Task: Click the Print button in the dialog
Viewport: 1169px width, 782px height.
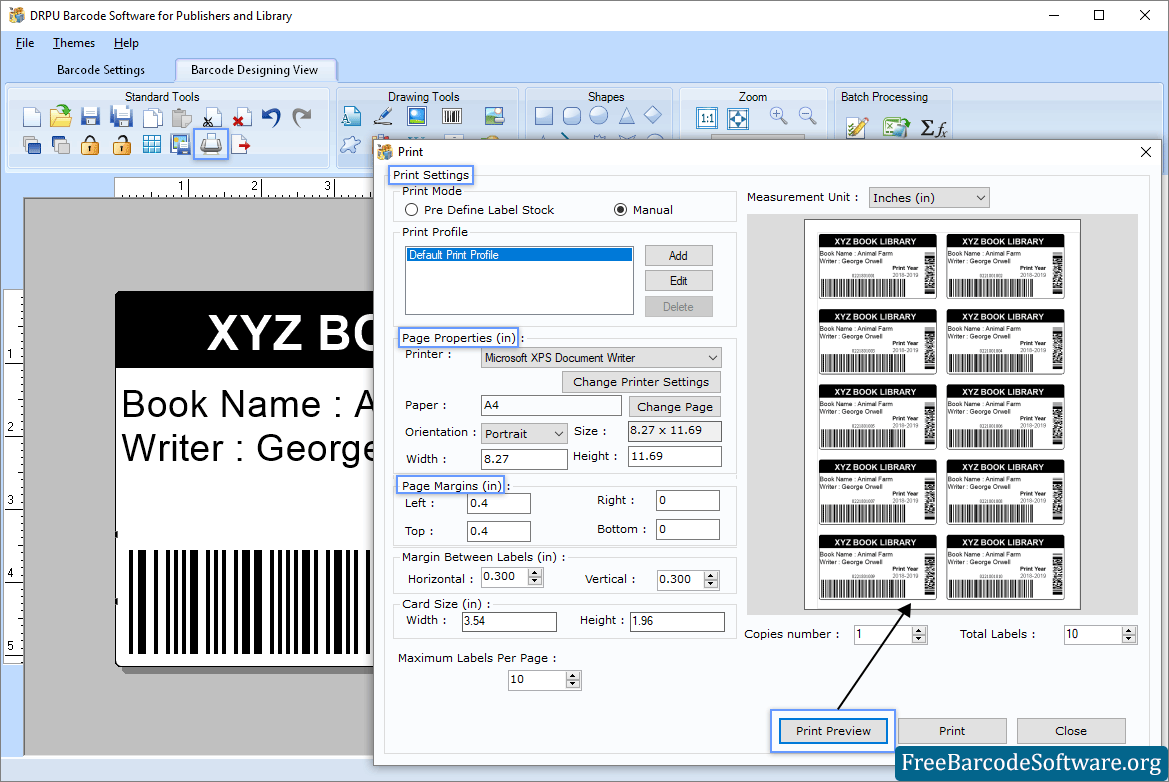Action: (951, 731)
